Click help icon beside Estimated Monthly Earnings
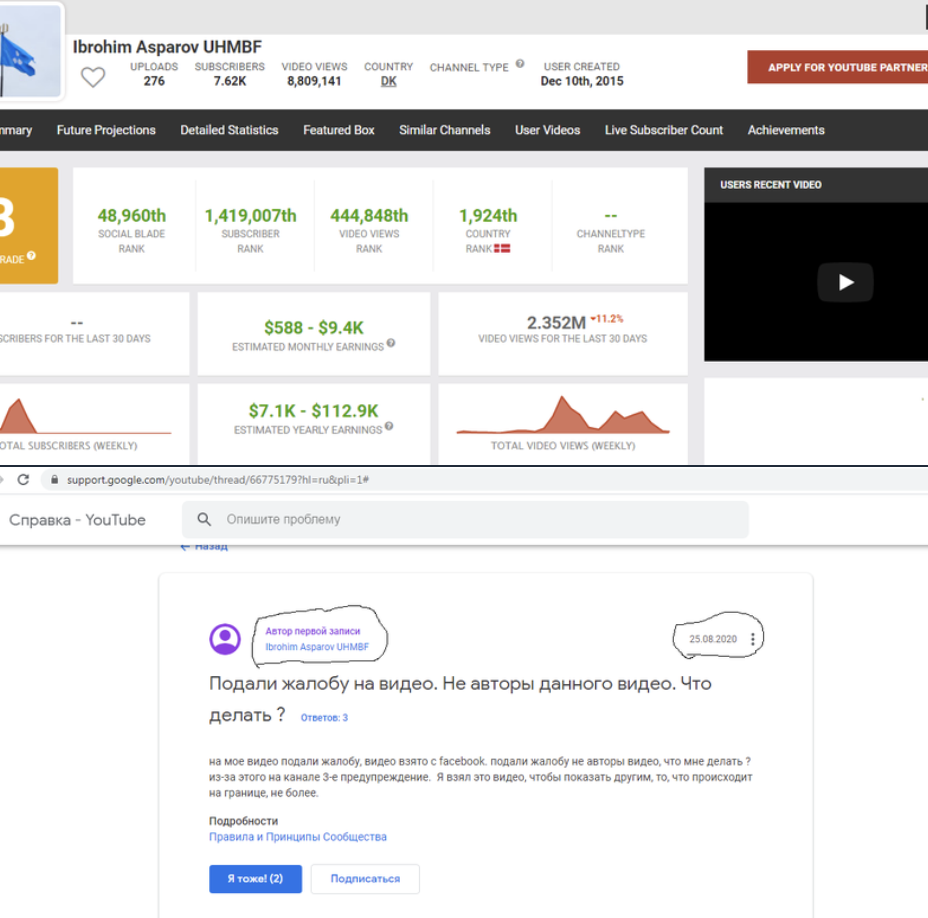The image size is (928, 918). (390, 344)
